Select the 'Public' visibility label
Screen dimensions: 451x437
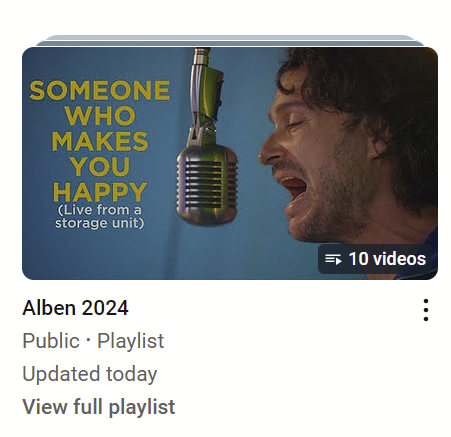tap(51, 341)
